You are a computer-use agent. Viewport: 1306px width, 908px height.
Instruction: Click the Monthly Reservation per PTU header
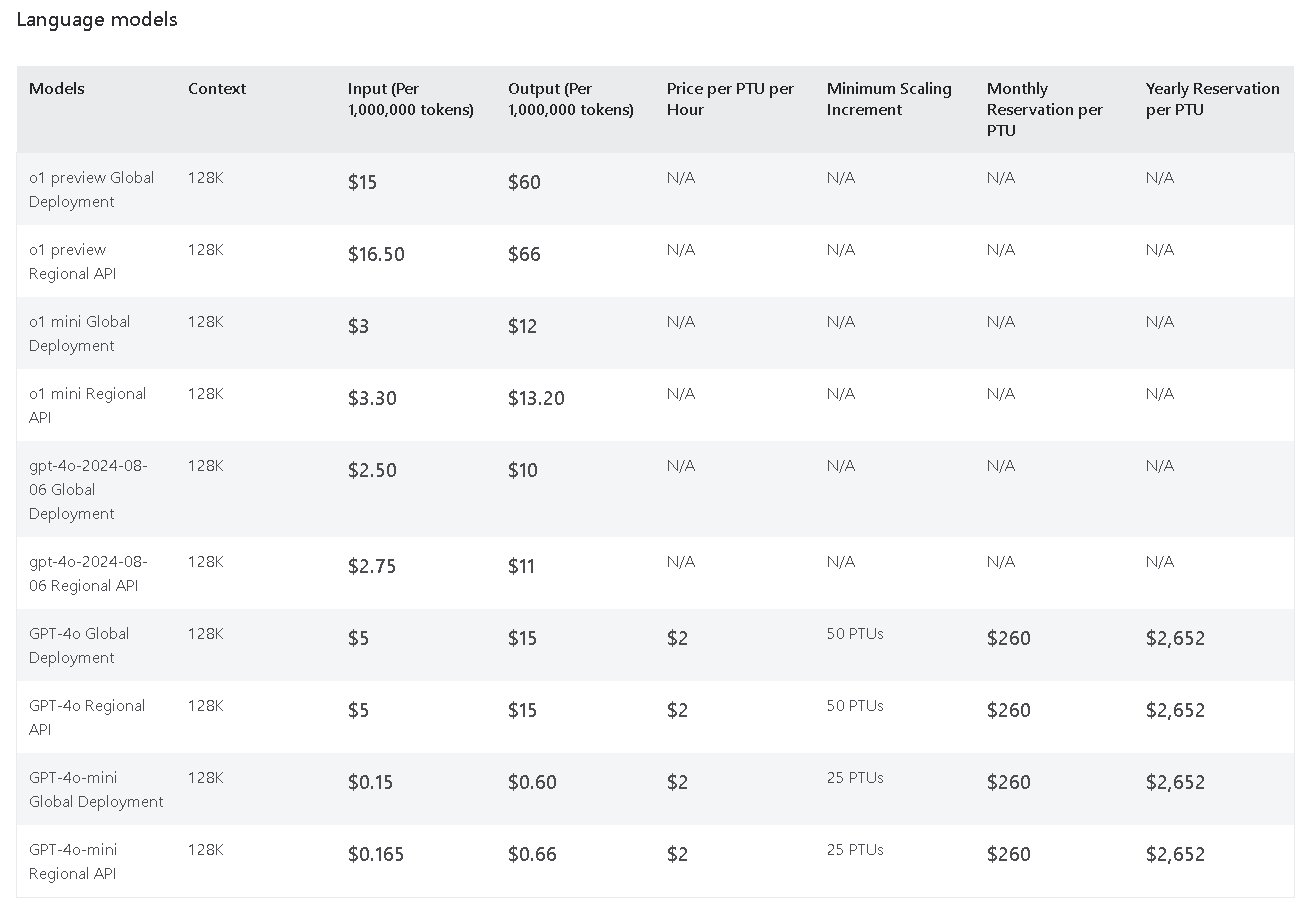[x=1045, y=109]
